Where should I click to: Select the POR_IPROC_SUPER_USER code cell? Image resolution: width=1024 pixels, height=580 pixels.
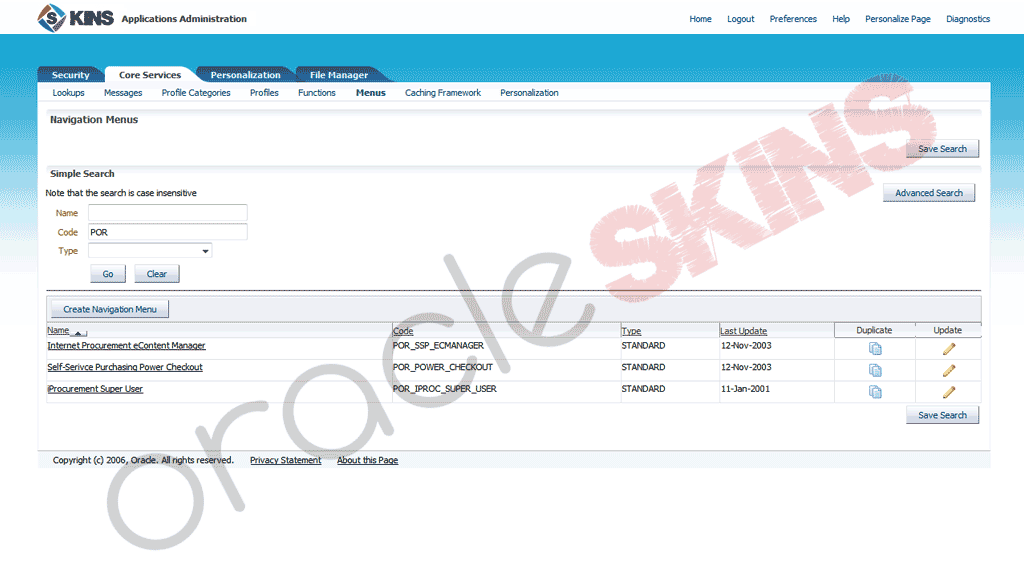point(445,389)
